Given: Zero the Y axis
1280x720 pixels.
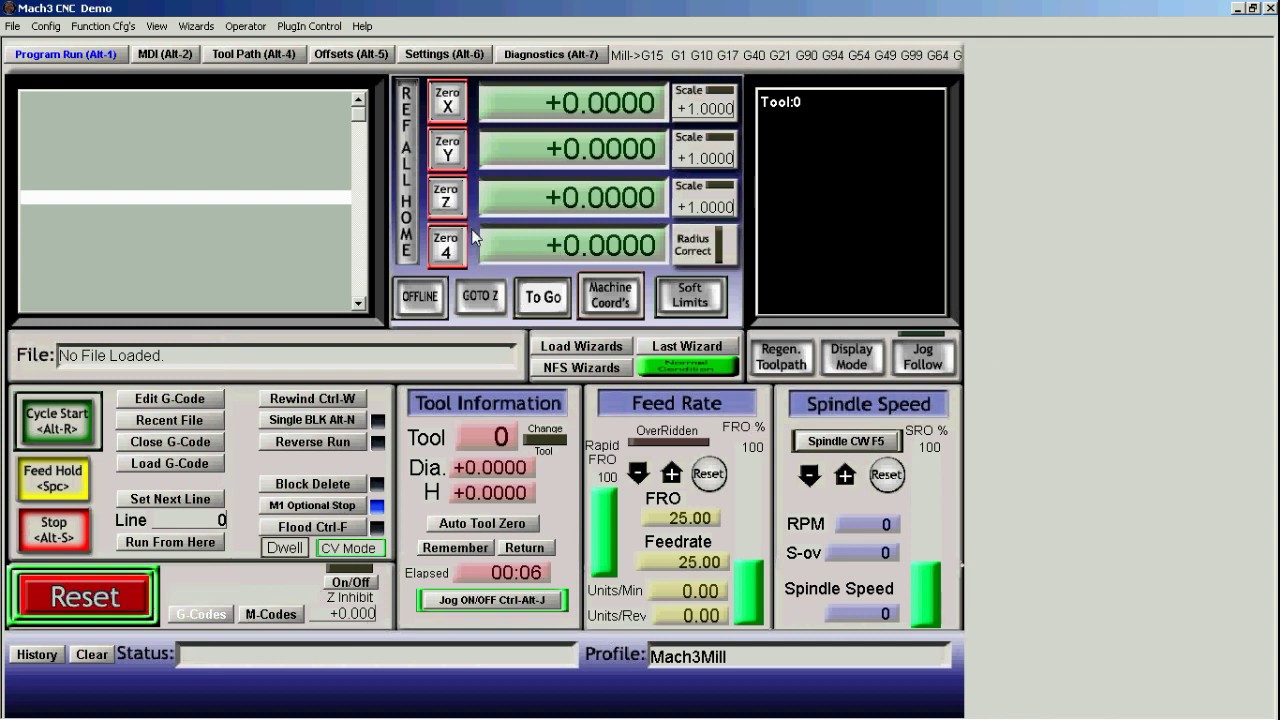Looking at the screenshot, I should click(447, 149).
